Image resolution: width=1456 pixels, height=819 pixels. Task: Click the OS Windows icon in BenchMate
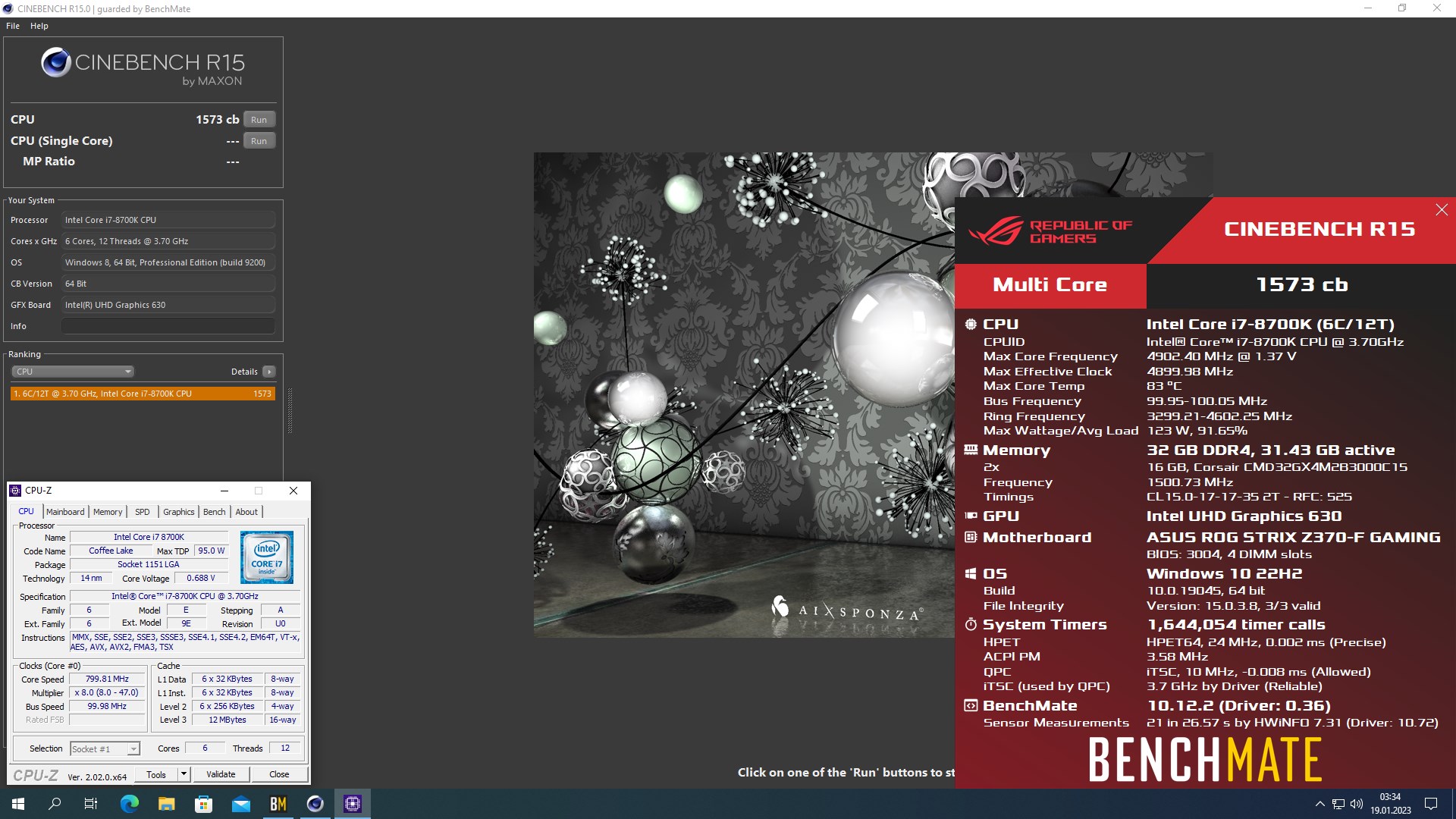(x=971, y=574)
